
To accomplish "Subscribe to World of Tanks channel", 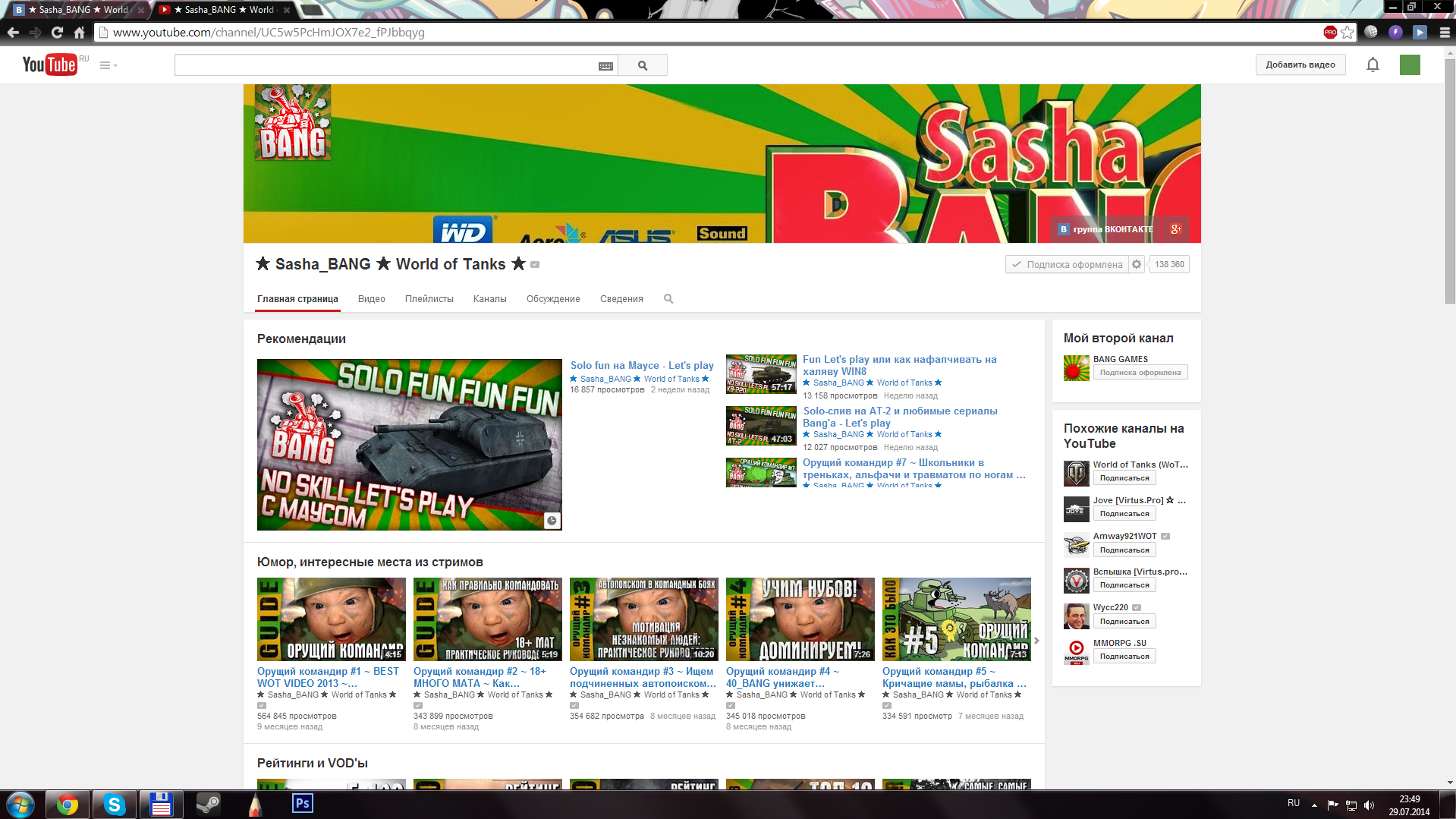I will [x=1124, y=478].
